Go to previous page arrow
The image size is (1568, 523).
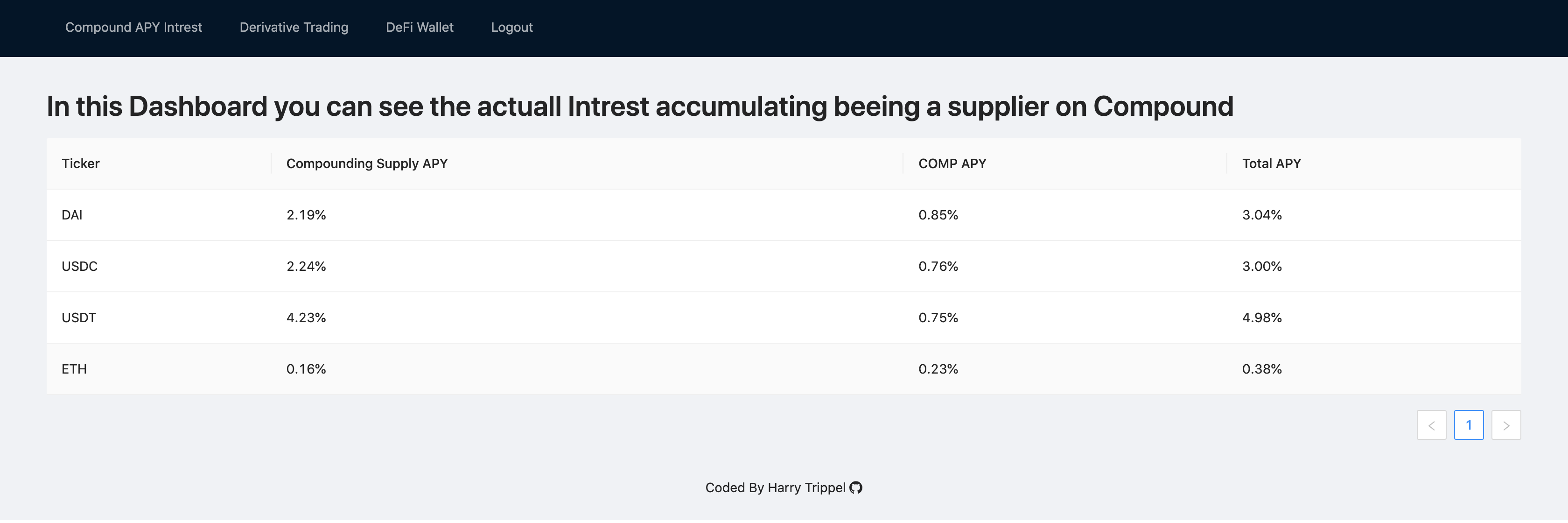pos(1431,425)
